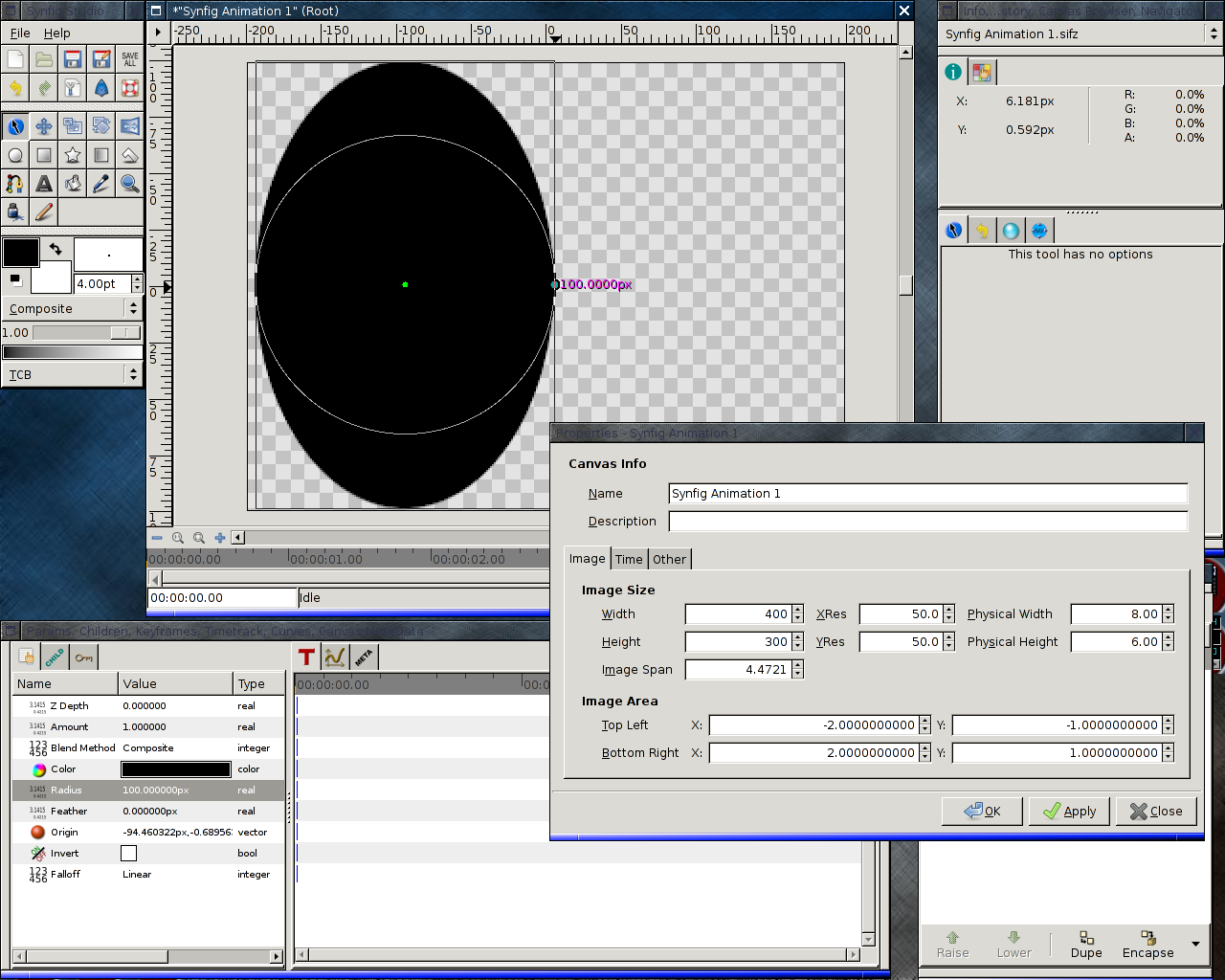This screenshot has width=1225, height=980.
Task: Click the Apply button
Action: [x=1069, y=811]
